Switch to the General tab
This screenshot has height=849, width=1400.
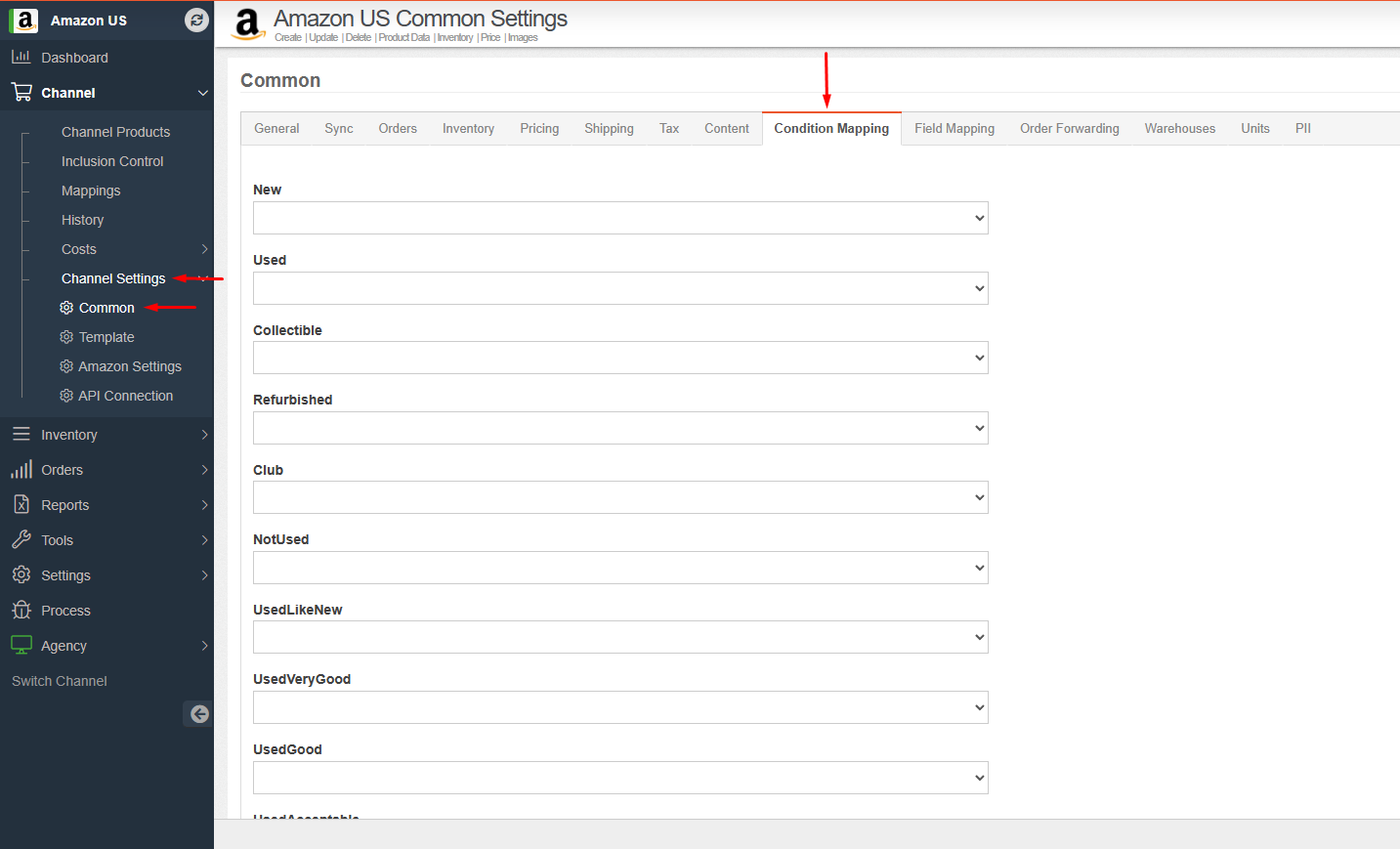point(276,128)
